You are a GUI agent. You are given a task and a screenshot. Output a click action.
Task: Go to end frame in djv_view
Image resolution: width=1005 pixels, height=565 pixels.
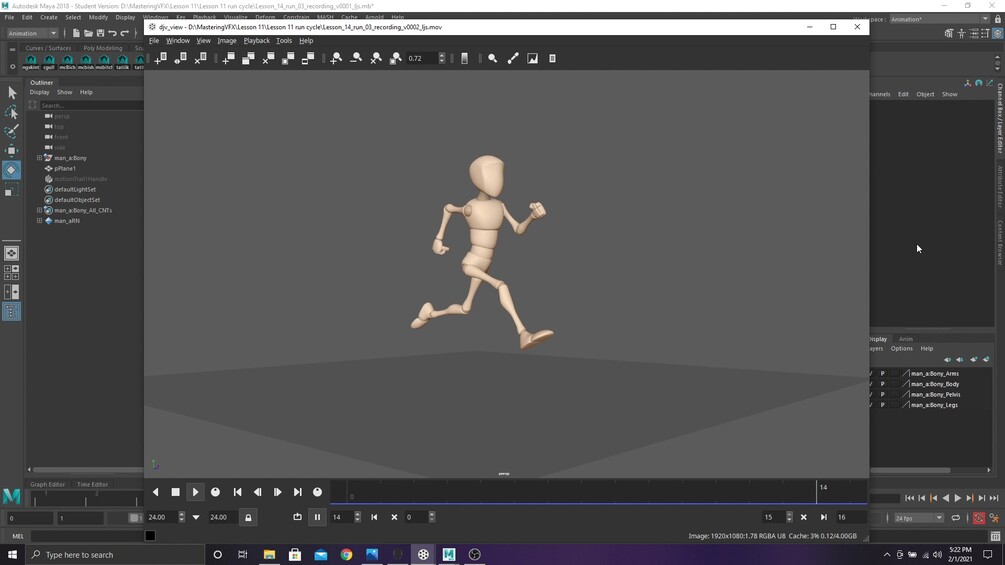(x=297, y=492)
